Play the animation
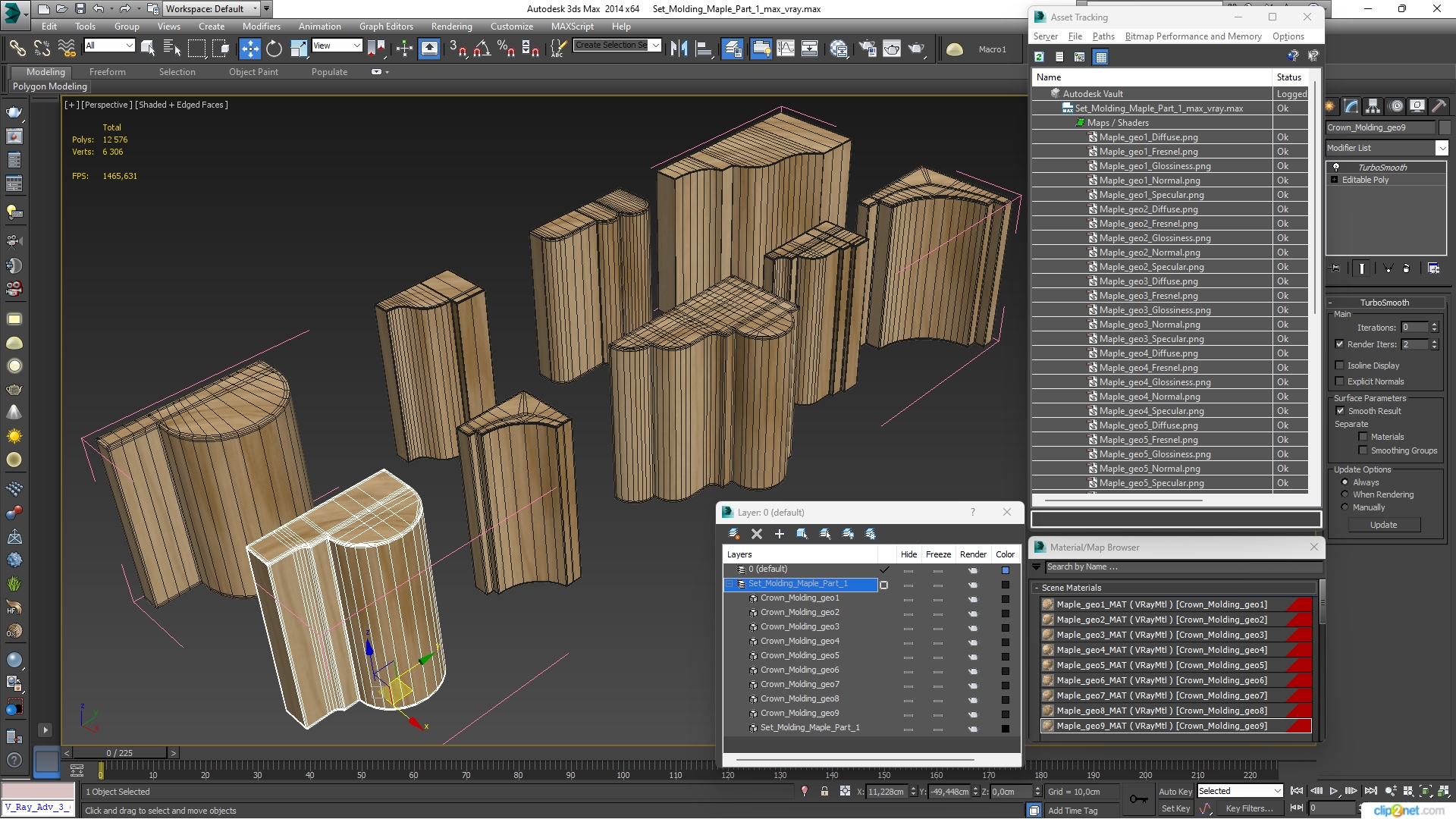This screenshot has width=1456, height=819. point(1333,791)
